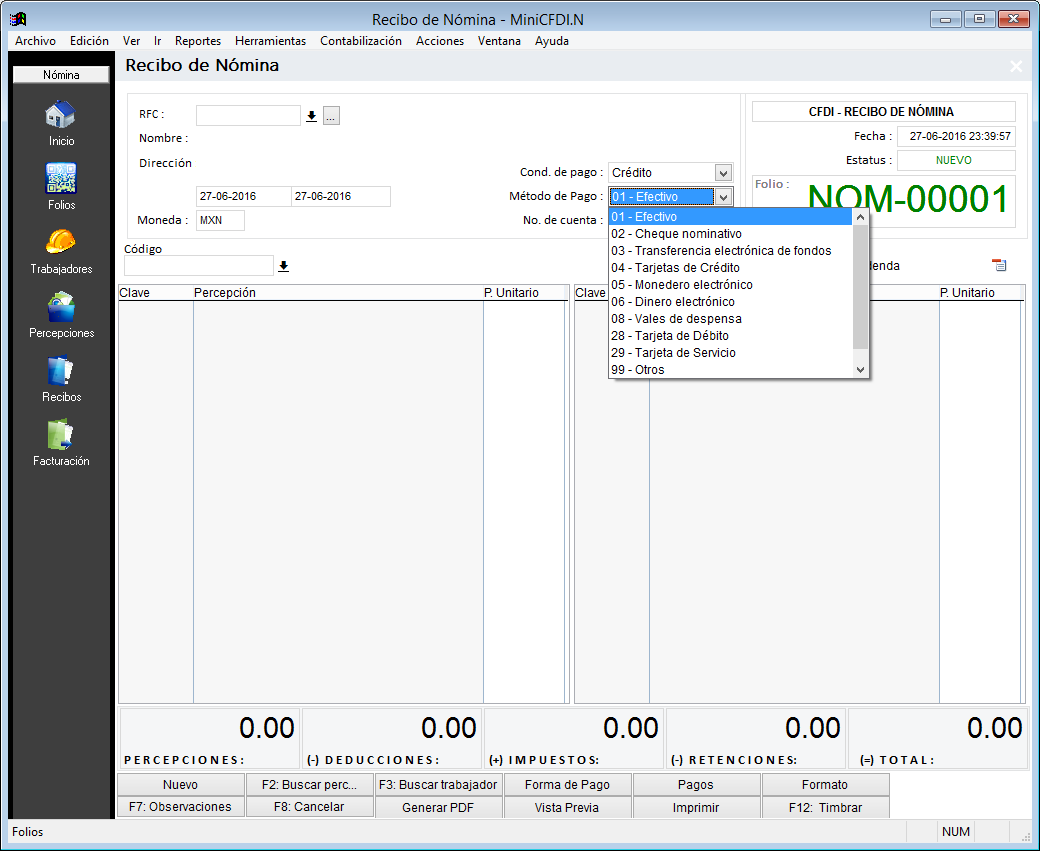Open the Edición menu

tap(89, 41)
